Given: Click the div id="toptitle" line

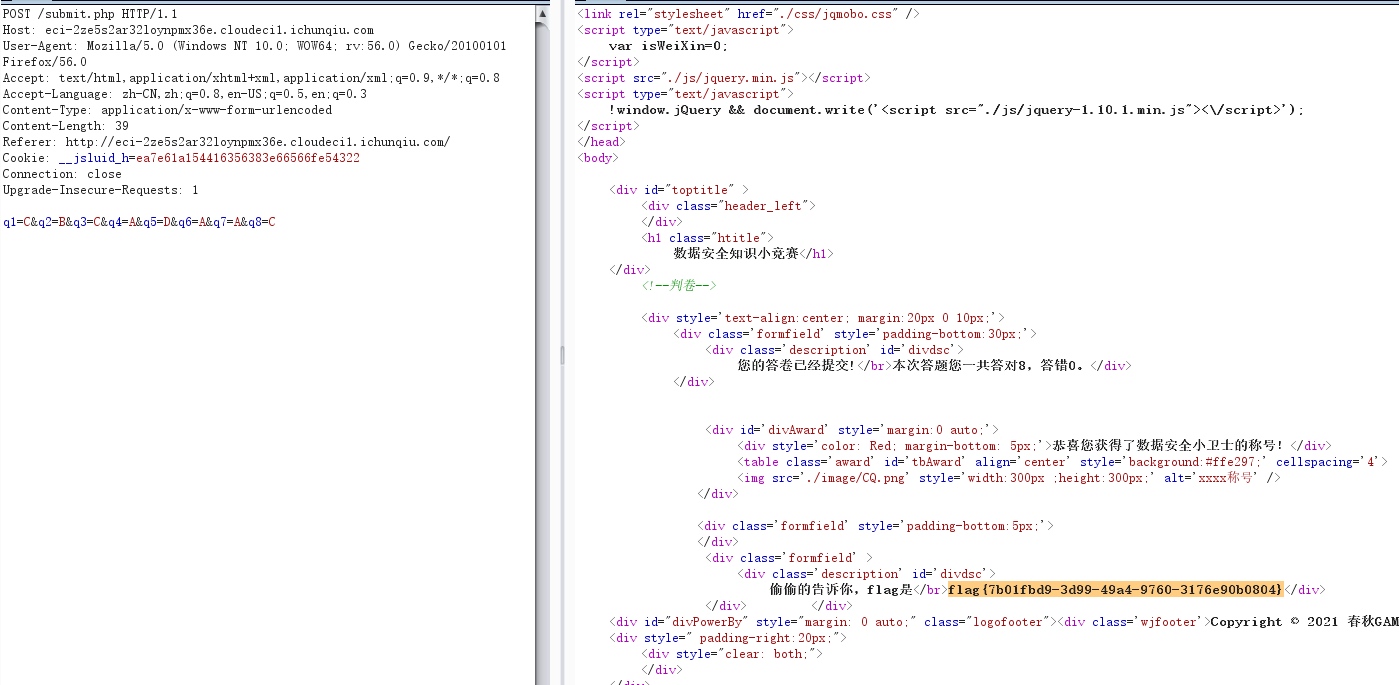Looking at the screenshot, I should coord(679,190).
